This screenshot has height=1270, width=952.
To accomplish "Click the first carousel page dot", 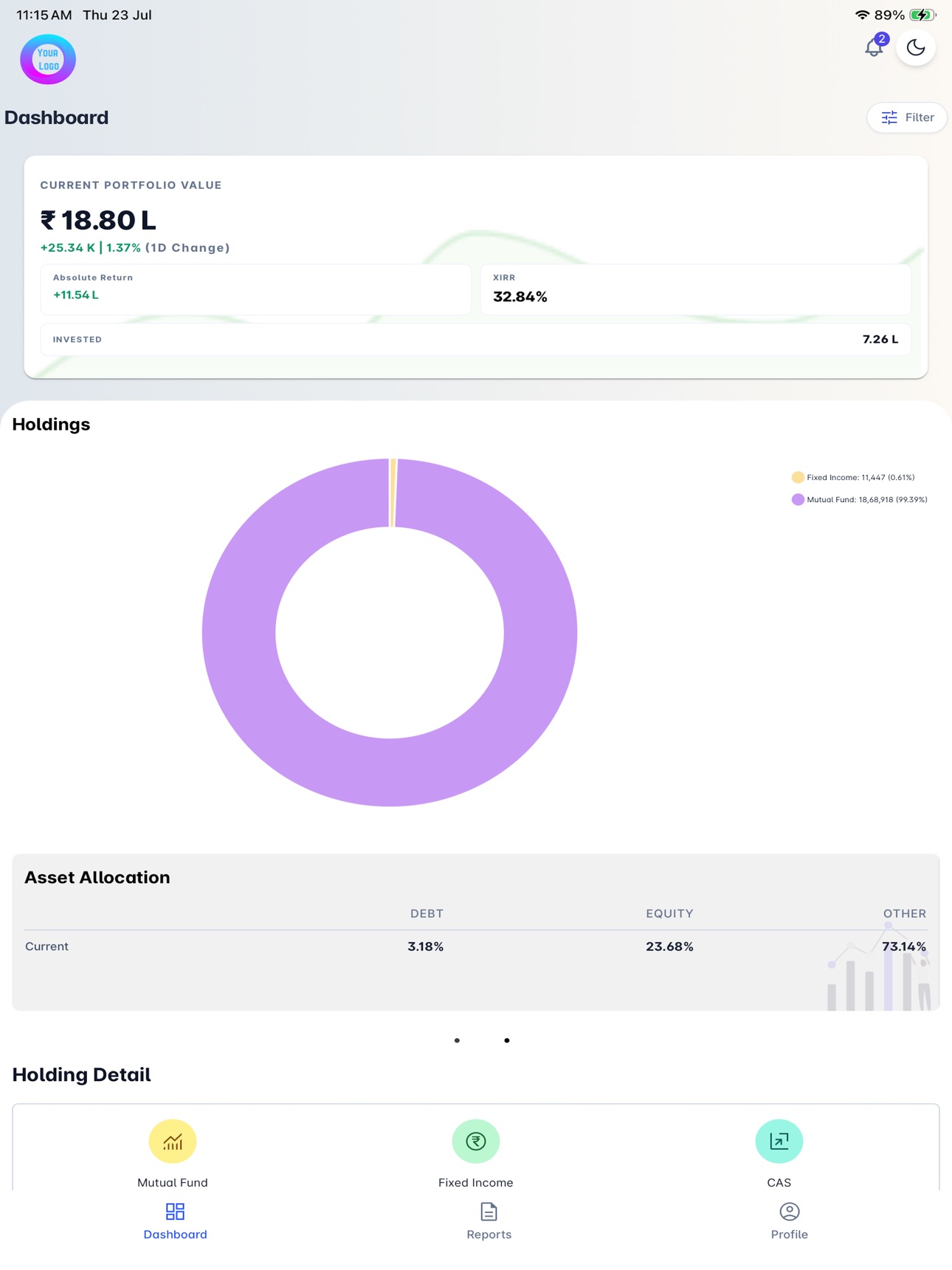I will coord(457,1040).
